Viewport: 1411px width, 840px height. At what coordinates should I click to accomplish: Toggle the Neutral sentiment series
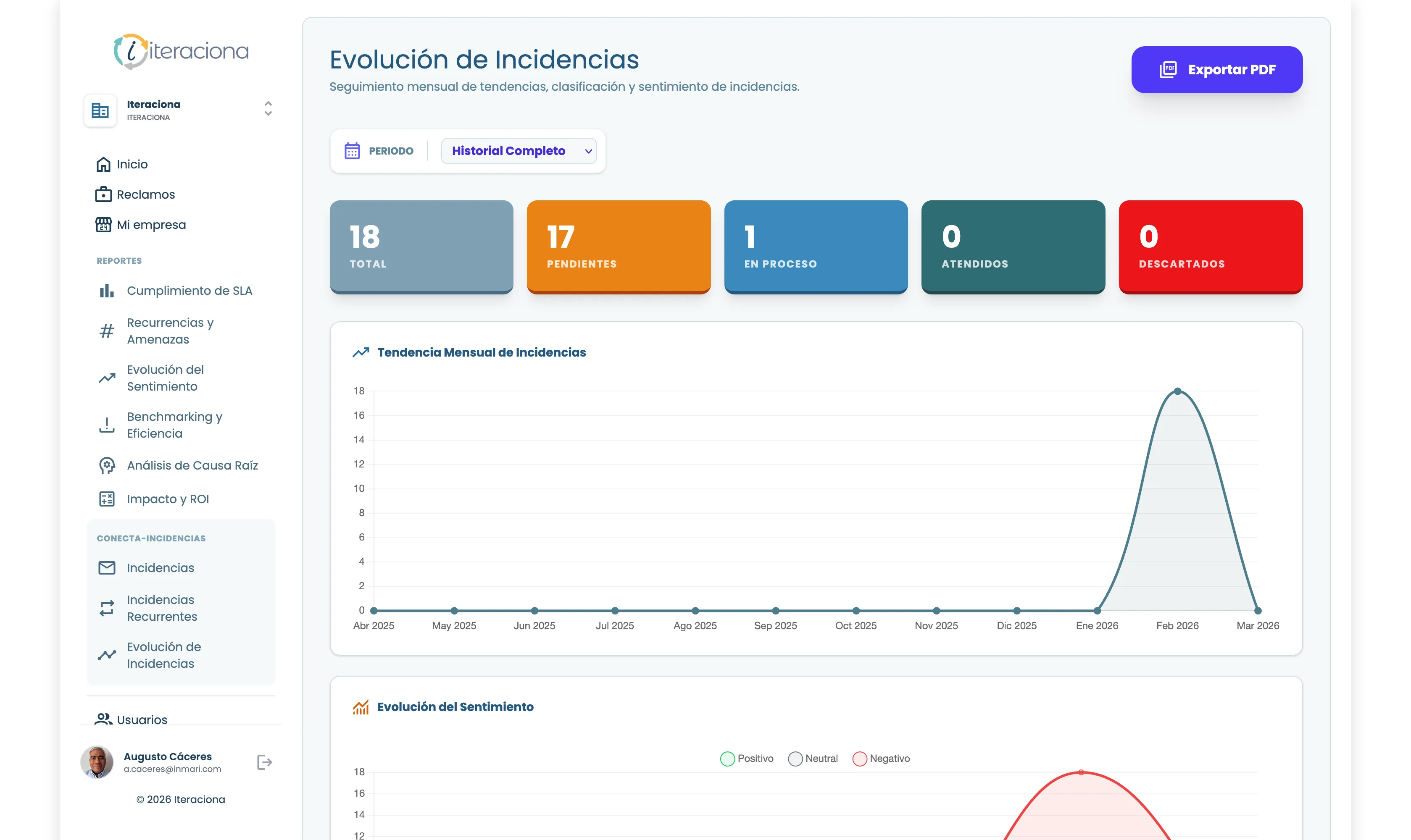tap(813, 759)
